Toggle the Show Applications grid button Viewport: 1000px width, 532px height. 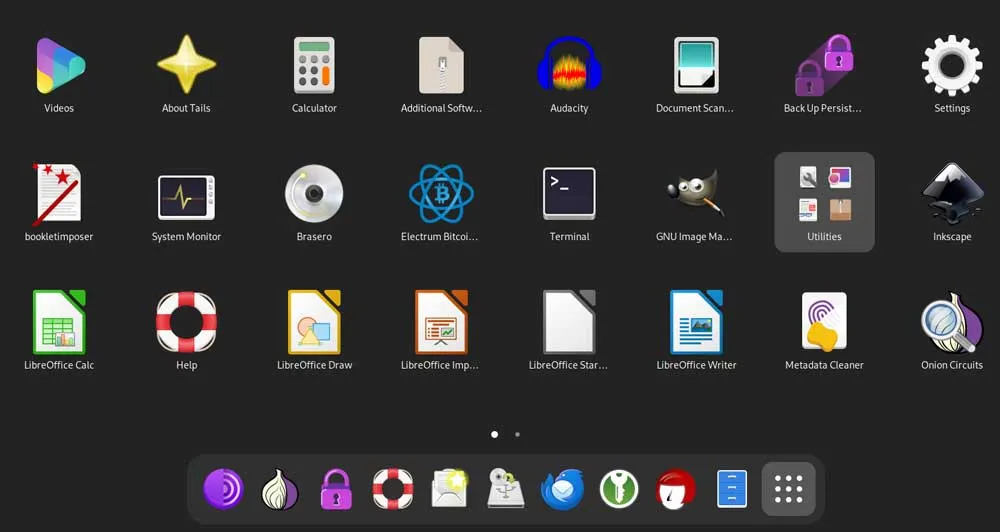[789, 489]
